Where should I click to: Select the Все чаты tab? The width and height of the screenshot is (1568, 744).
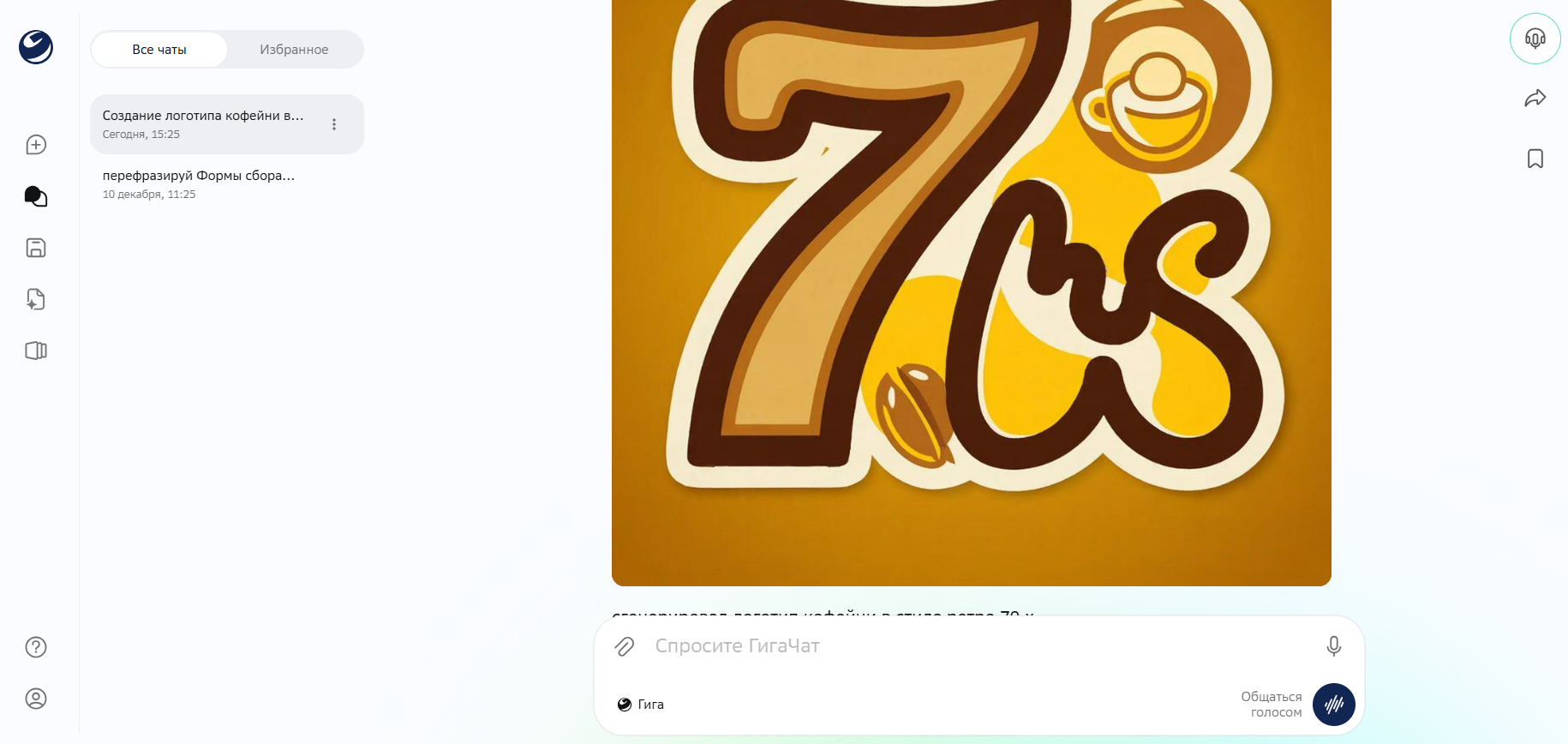[159, 50]
